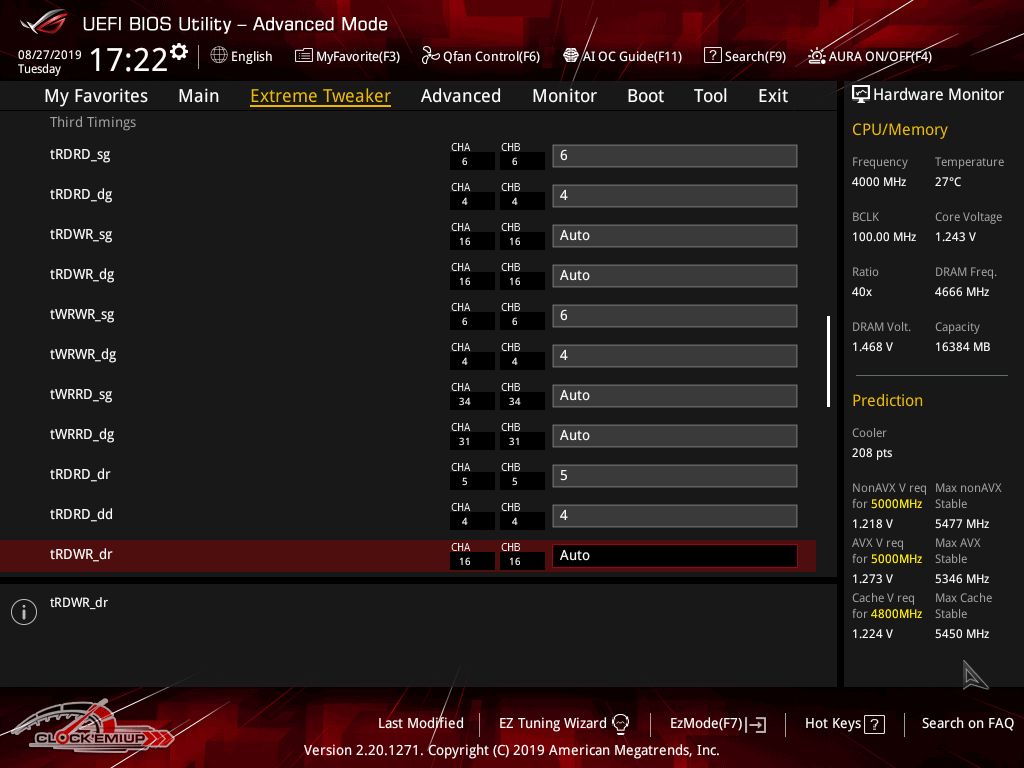Open Qfan Control fan icon
Image resolution: width=1024 pixels, height=768 pixels.
[x=431, y=56]
